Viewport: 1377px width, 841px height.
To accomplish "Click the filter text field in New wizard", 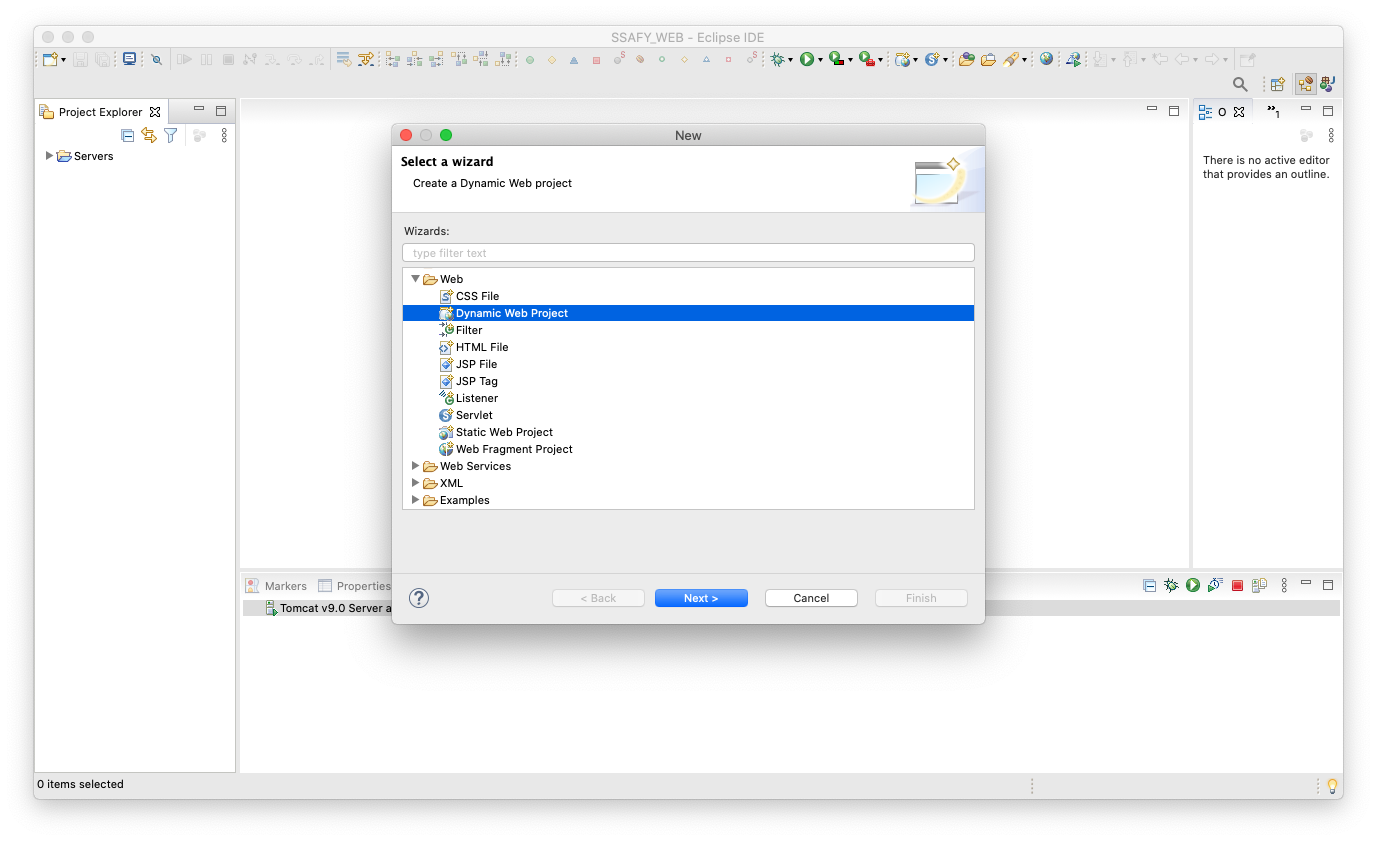I will (x=688, y=253).
